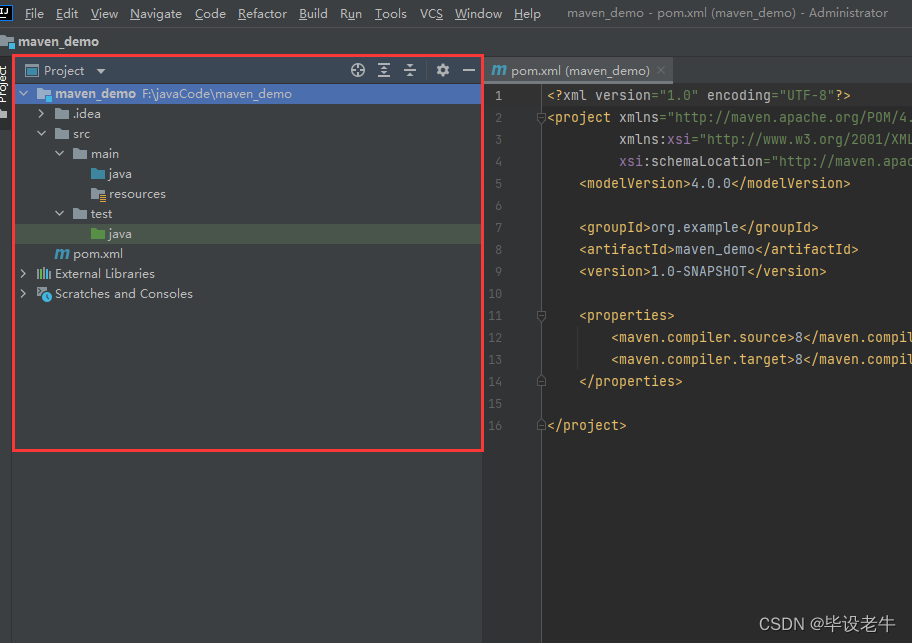
Task: Click the maven_demo module folder icon in tree
Action: tap(44, 94)
